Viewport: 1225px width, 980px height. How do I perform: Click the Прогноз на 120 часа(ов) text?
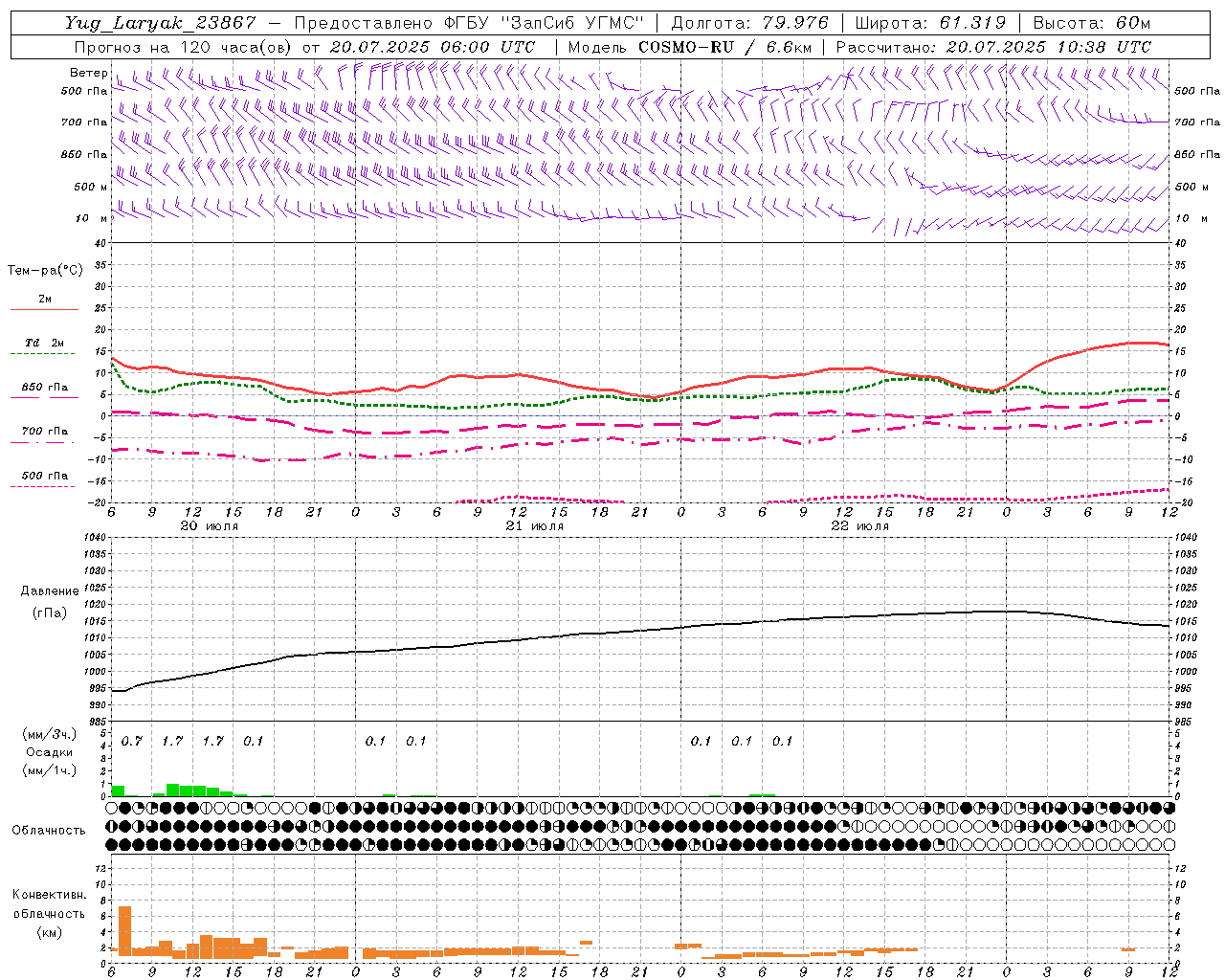click(185, 47)
